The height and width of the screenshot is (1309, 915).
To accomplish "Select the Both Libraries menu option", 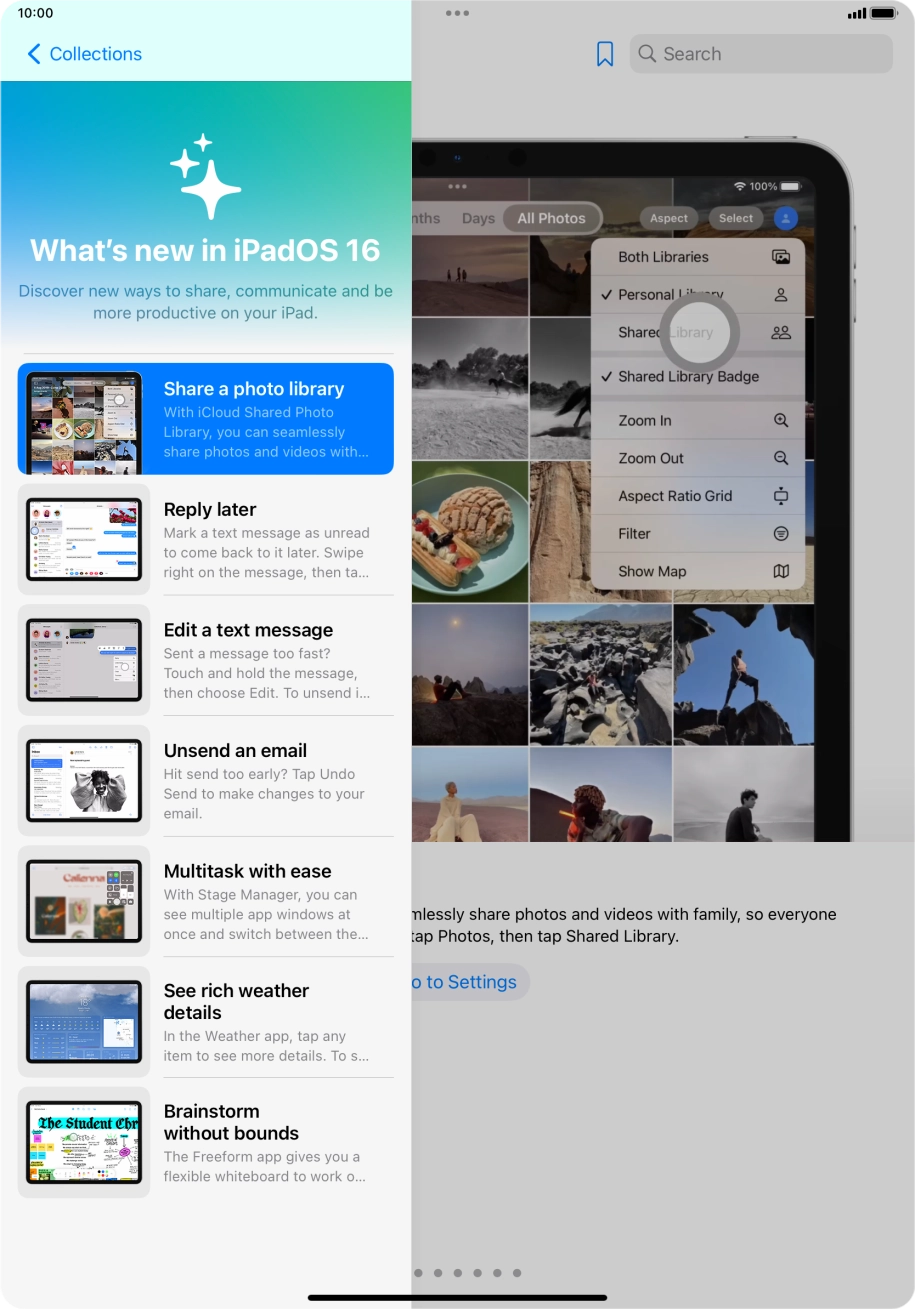I will 664,257.
